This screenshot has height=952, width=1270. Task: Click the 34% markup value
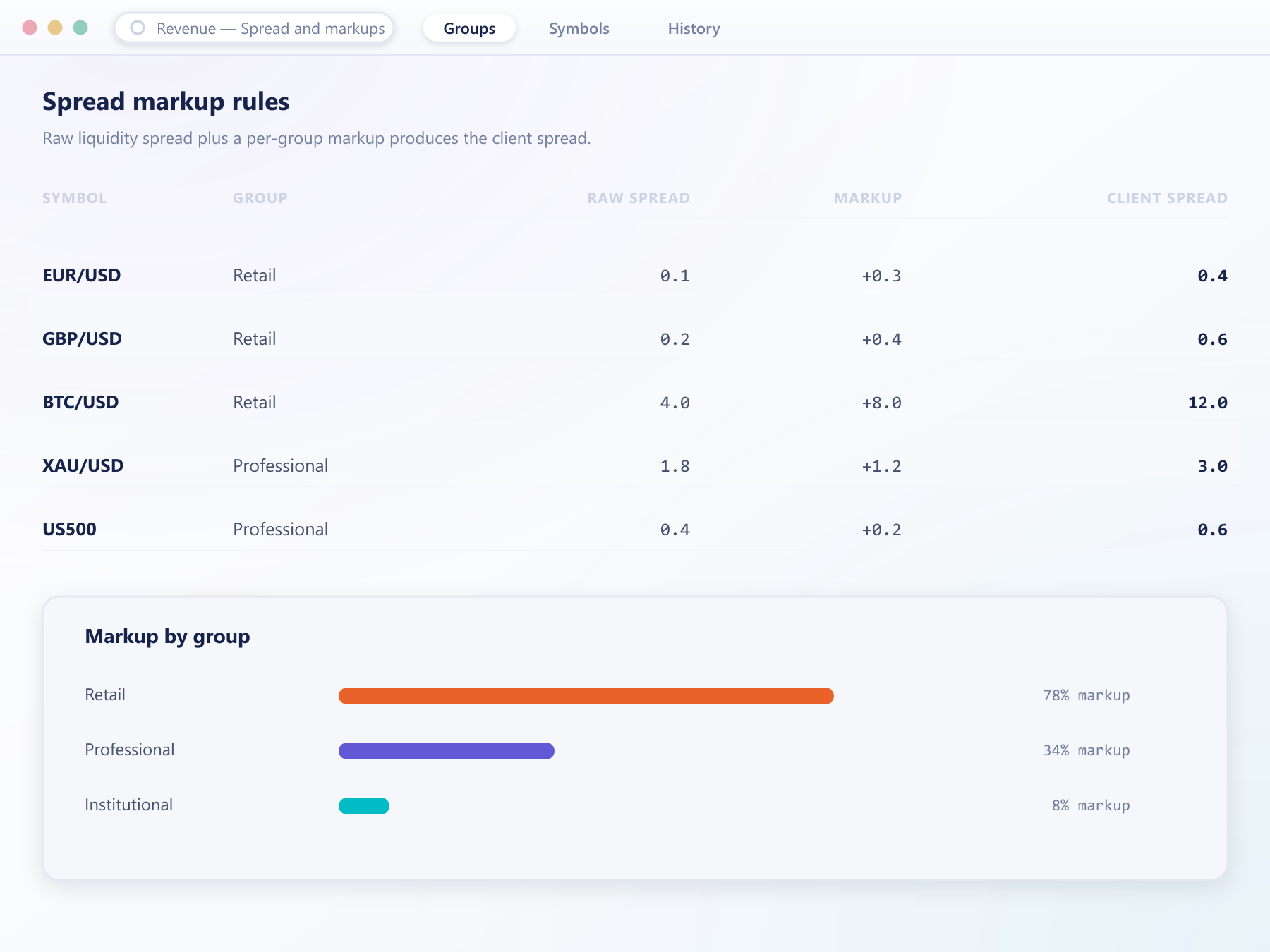click(1087, 750)
